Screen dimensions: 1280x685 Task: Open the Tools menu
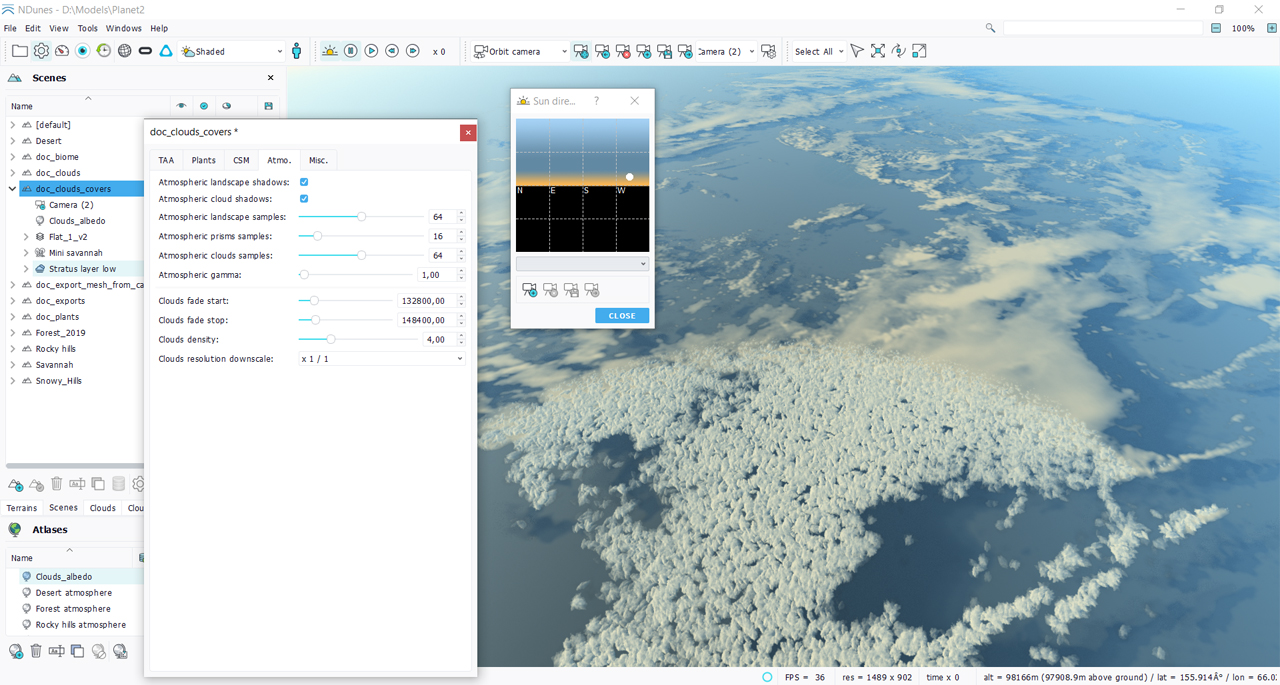(88, 28)
